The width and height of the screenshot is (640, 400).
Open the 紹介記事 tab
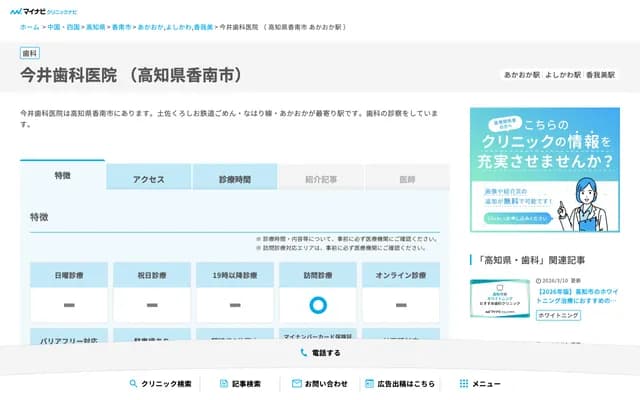(321, 179)
